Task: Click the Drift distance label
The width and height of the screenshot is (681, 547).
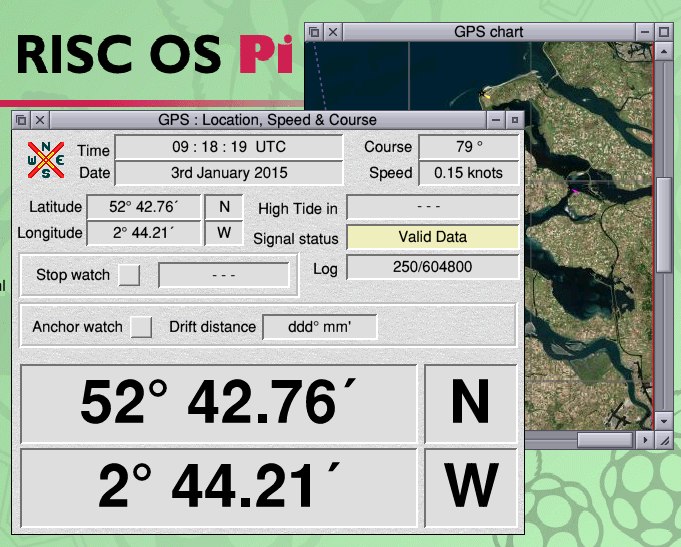Action: (x=212, y=327)
